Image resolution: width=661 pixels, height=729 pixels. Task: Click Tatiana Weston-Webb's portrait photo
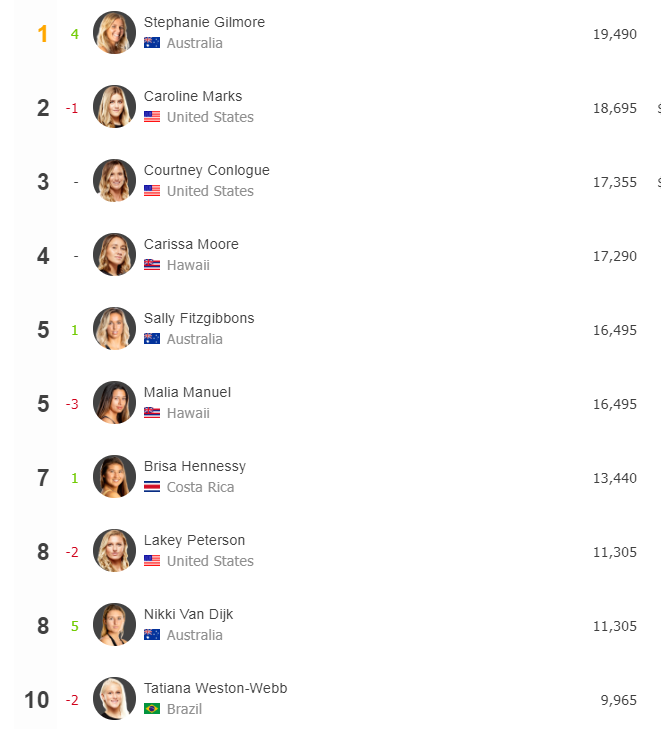click(114, 698)
